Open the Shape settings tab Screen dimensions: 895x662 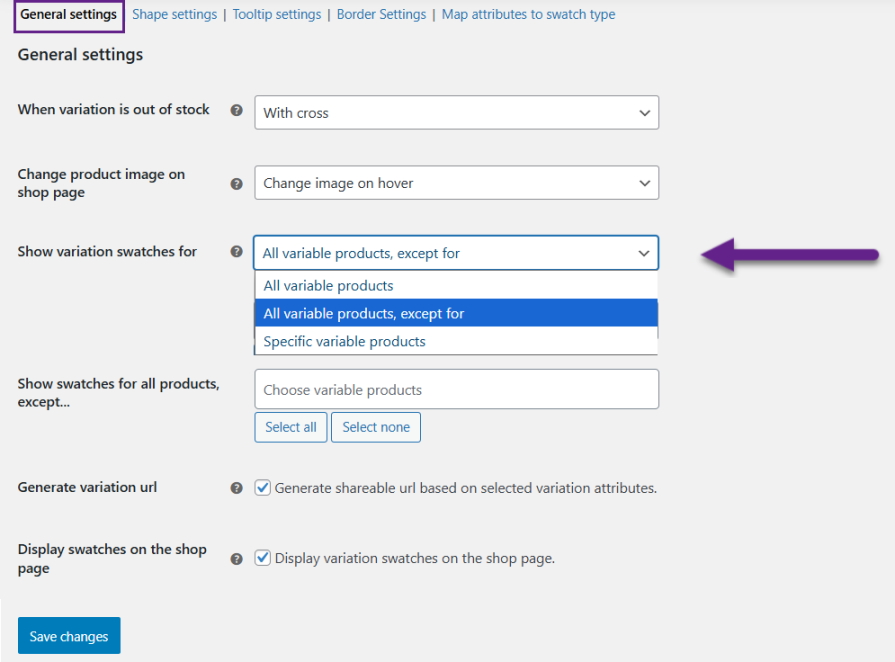(x=174, y=15)
